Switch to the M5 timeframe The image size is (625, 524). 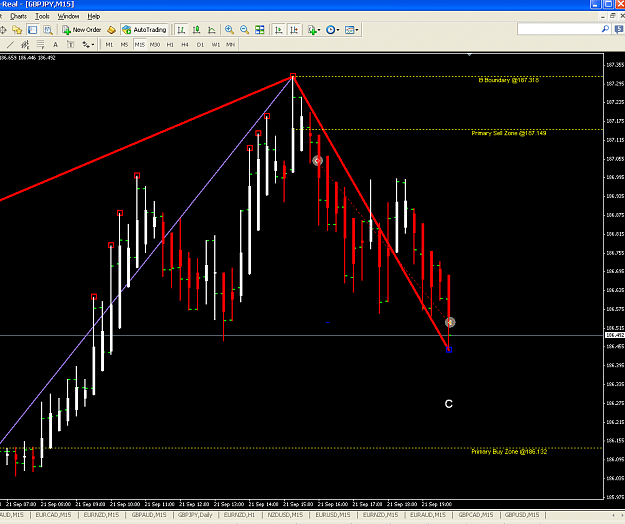pos(124,45)
